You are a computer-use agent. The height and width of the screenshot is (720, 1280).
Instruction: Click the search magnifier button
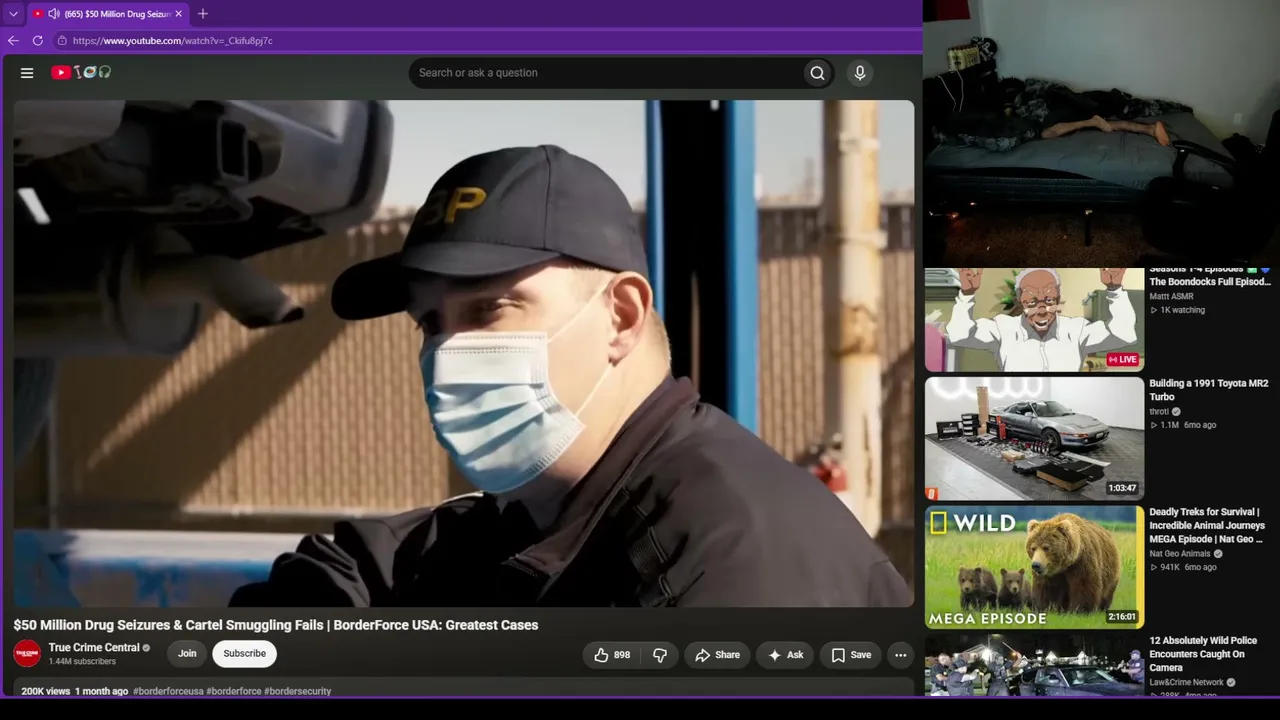pyautogui.click(x=817, y=73)
